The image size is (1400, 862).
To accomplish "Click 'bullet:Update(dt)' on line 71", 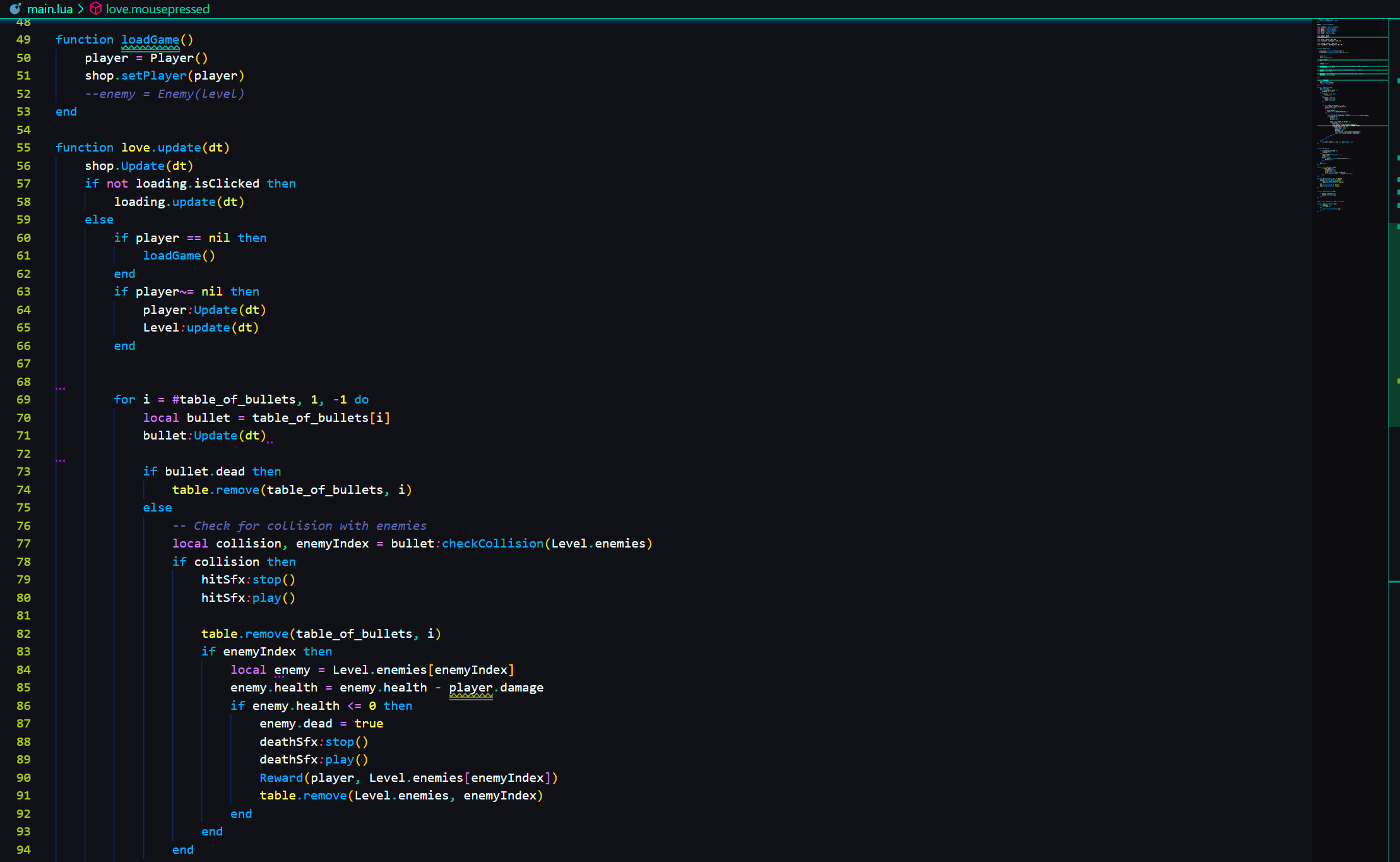I will coord(205,436).
